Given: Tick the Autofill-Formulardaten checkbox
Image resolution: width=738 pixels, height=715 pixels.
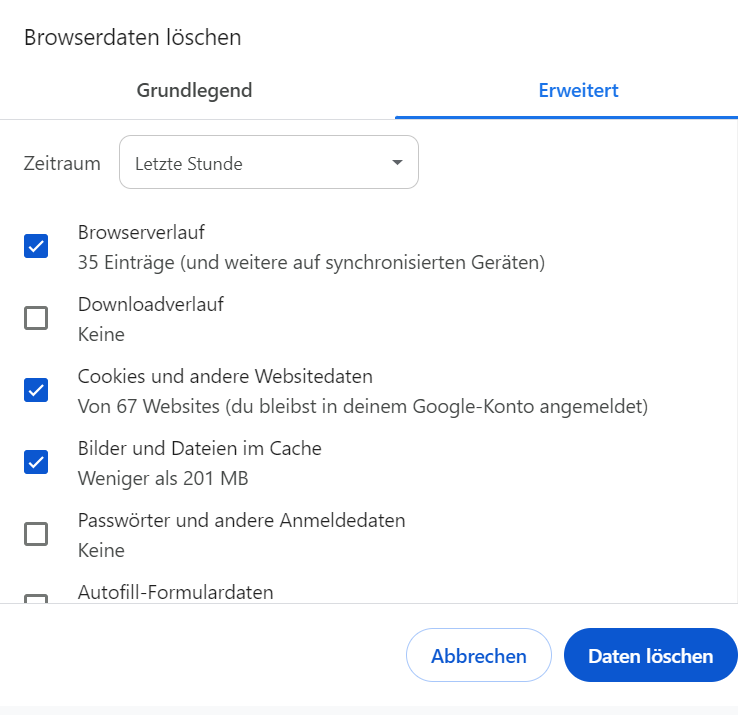Looking at the screenshot, I should 36,598.
